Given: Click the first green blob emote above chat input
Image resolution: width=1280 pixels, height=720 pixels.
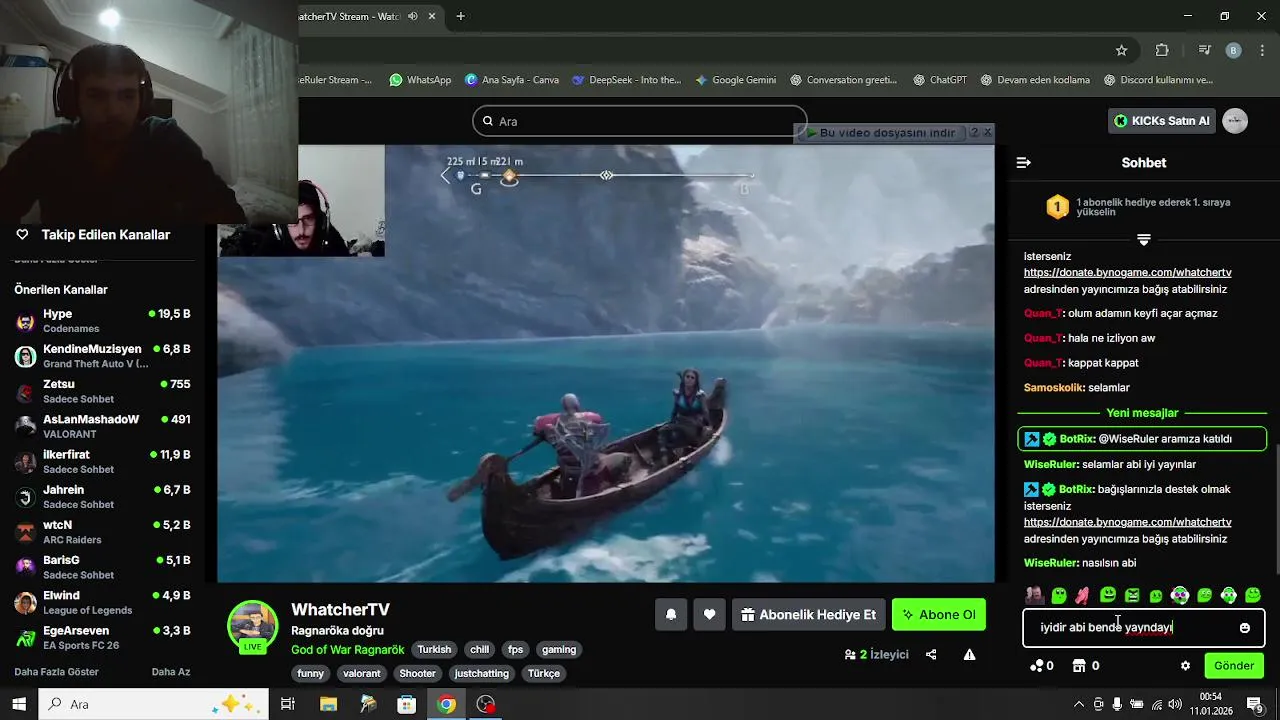Looking at the screenshot, I should (x=1059, y=596).
